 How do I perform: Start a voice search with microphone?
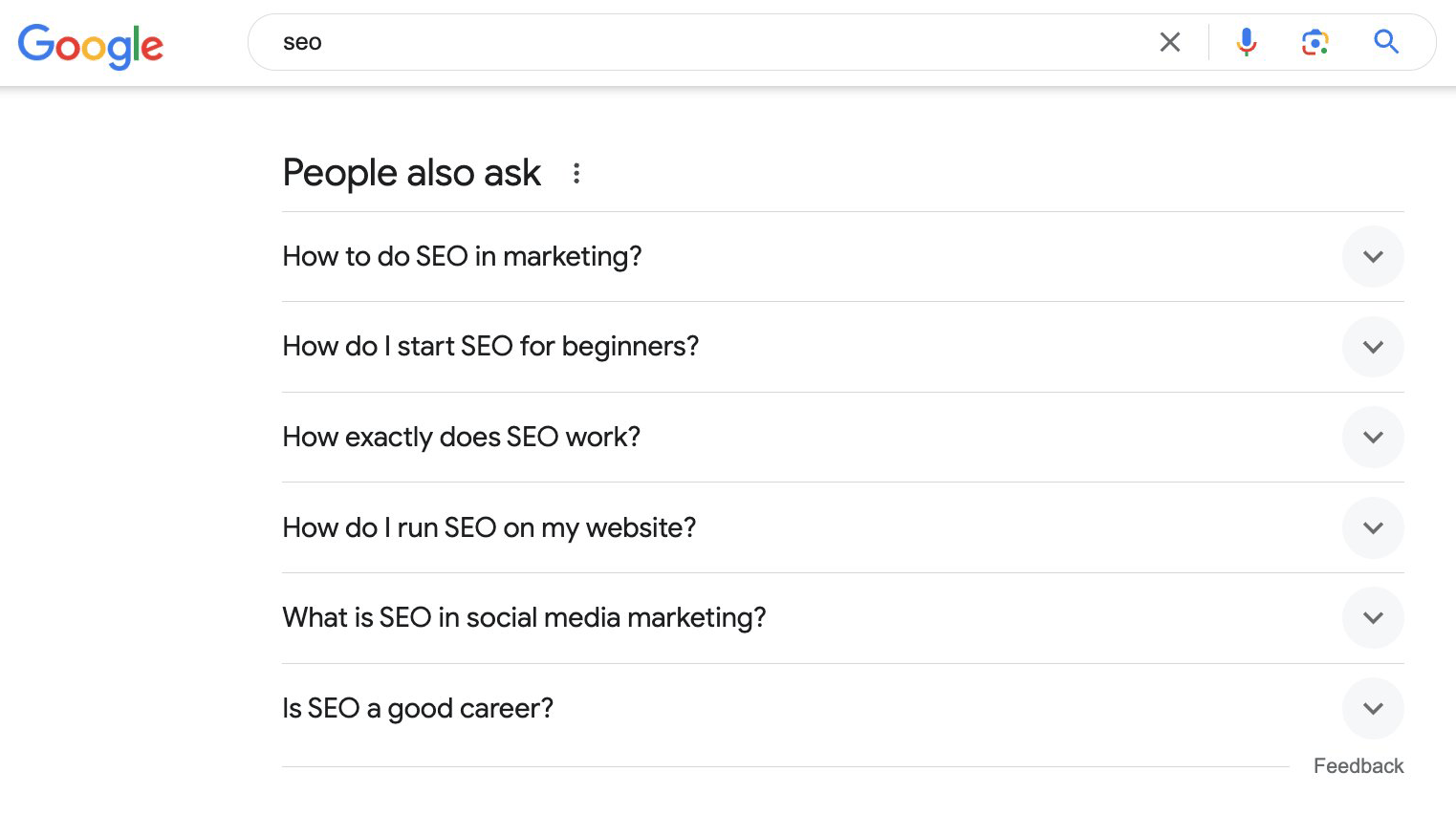pos(1246,42)
